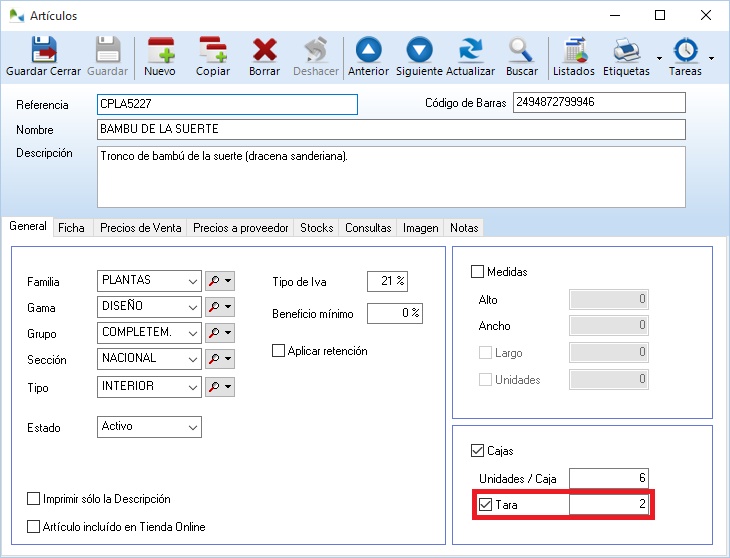The width and height of the screenshot is (730, 558).
Task: Click the Guardar Cerrar toolbar icon
Action: [x=43, y=50]
